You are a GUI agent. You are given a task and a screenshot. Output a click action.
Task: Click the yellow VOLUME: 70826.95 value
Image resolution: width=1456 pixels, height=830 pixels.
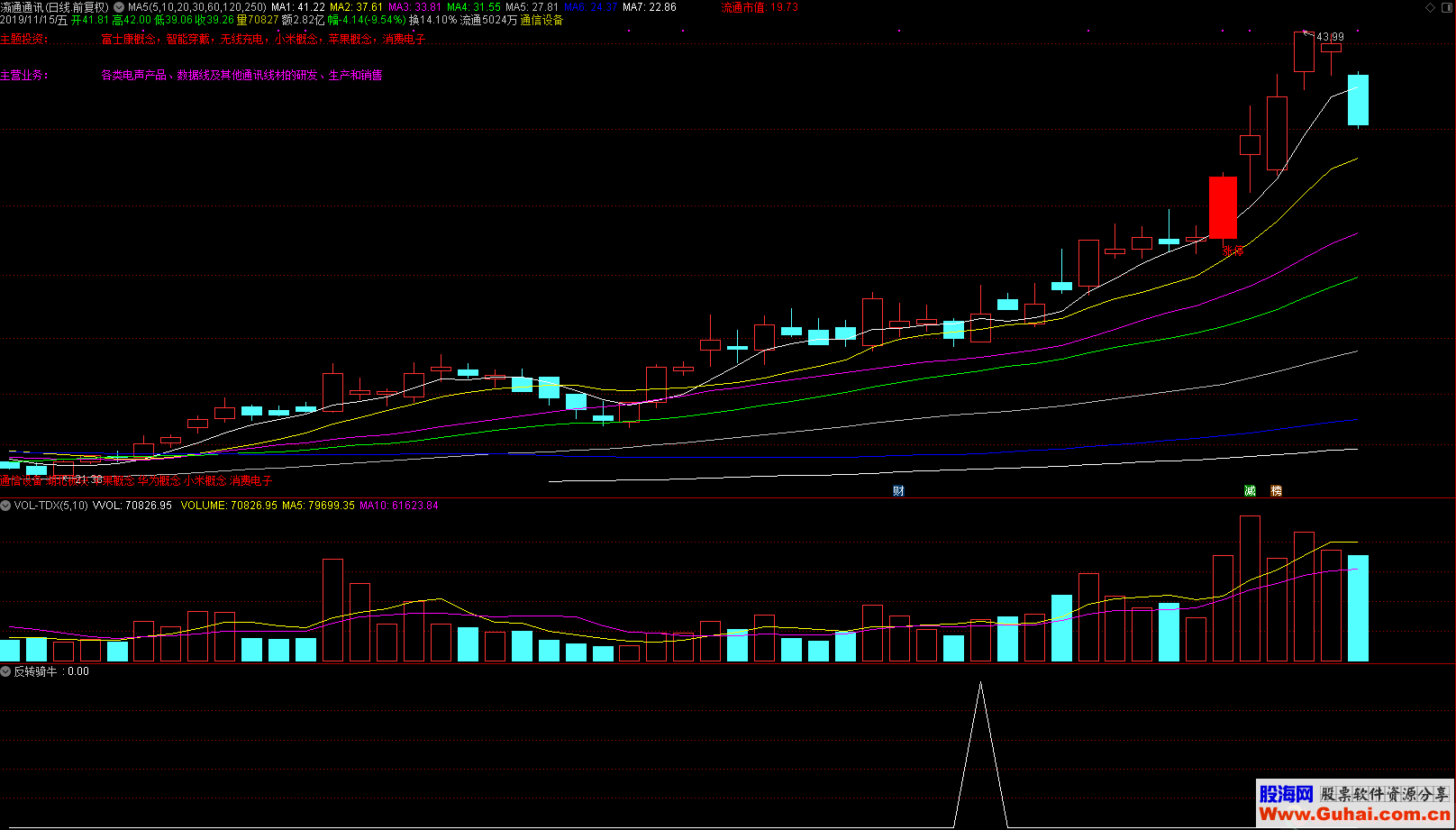click(x=229, y=506)
